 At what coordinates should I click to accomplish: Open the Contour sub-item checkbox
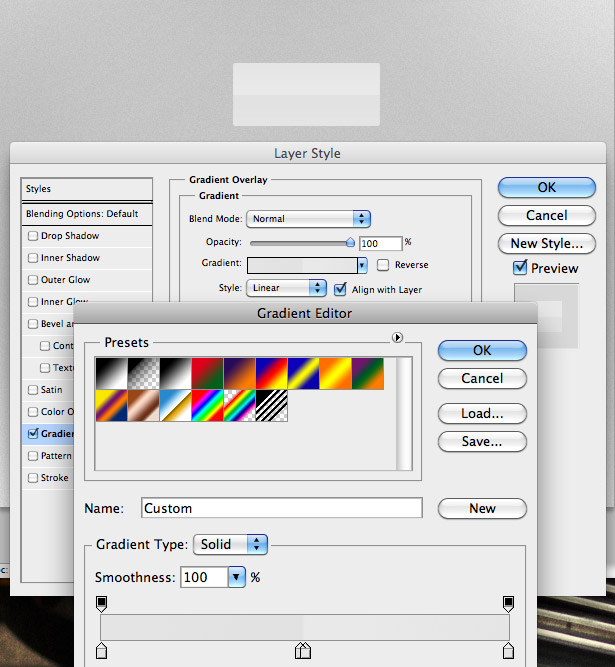coord(45,346)
